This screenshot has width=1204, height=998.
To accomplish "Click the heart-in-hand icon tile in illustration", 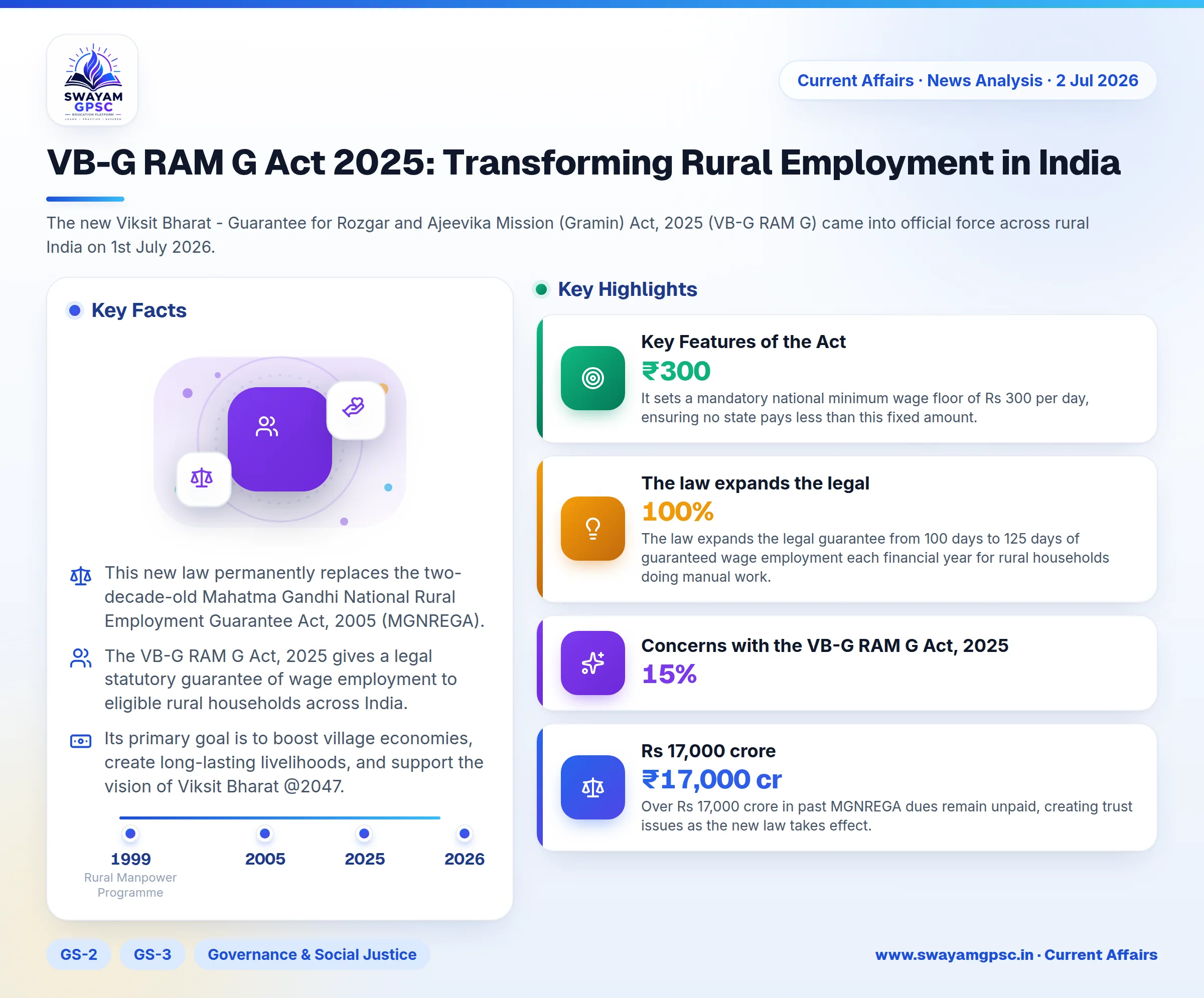I will click(356, 410).
